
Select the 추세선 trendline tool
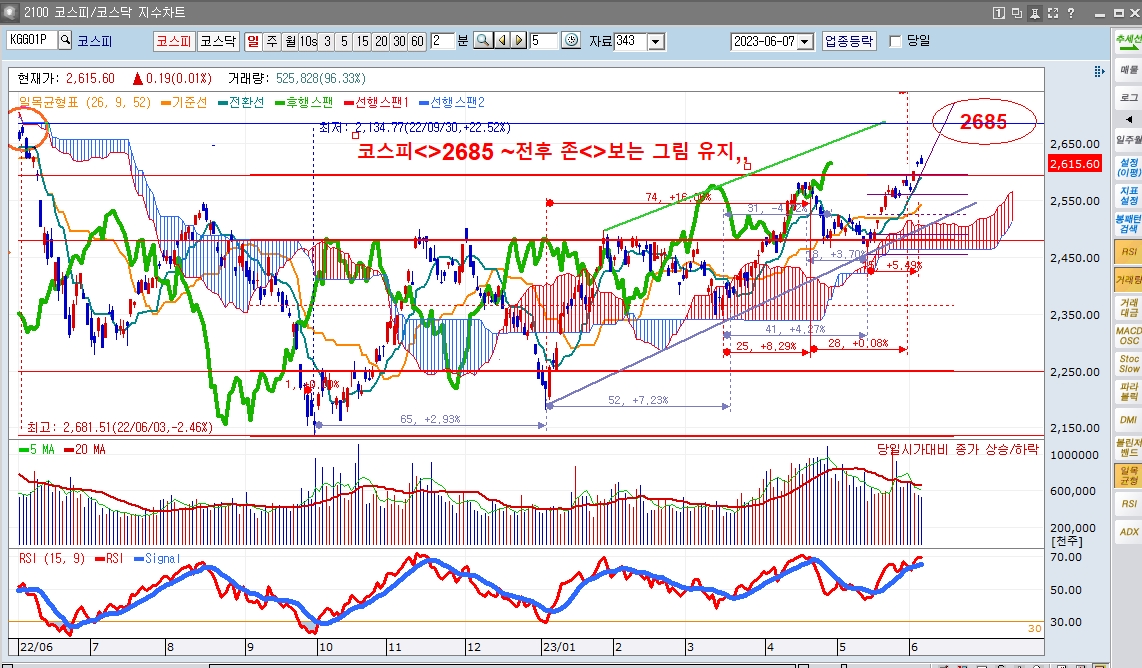1128,41
